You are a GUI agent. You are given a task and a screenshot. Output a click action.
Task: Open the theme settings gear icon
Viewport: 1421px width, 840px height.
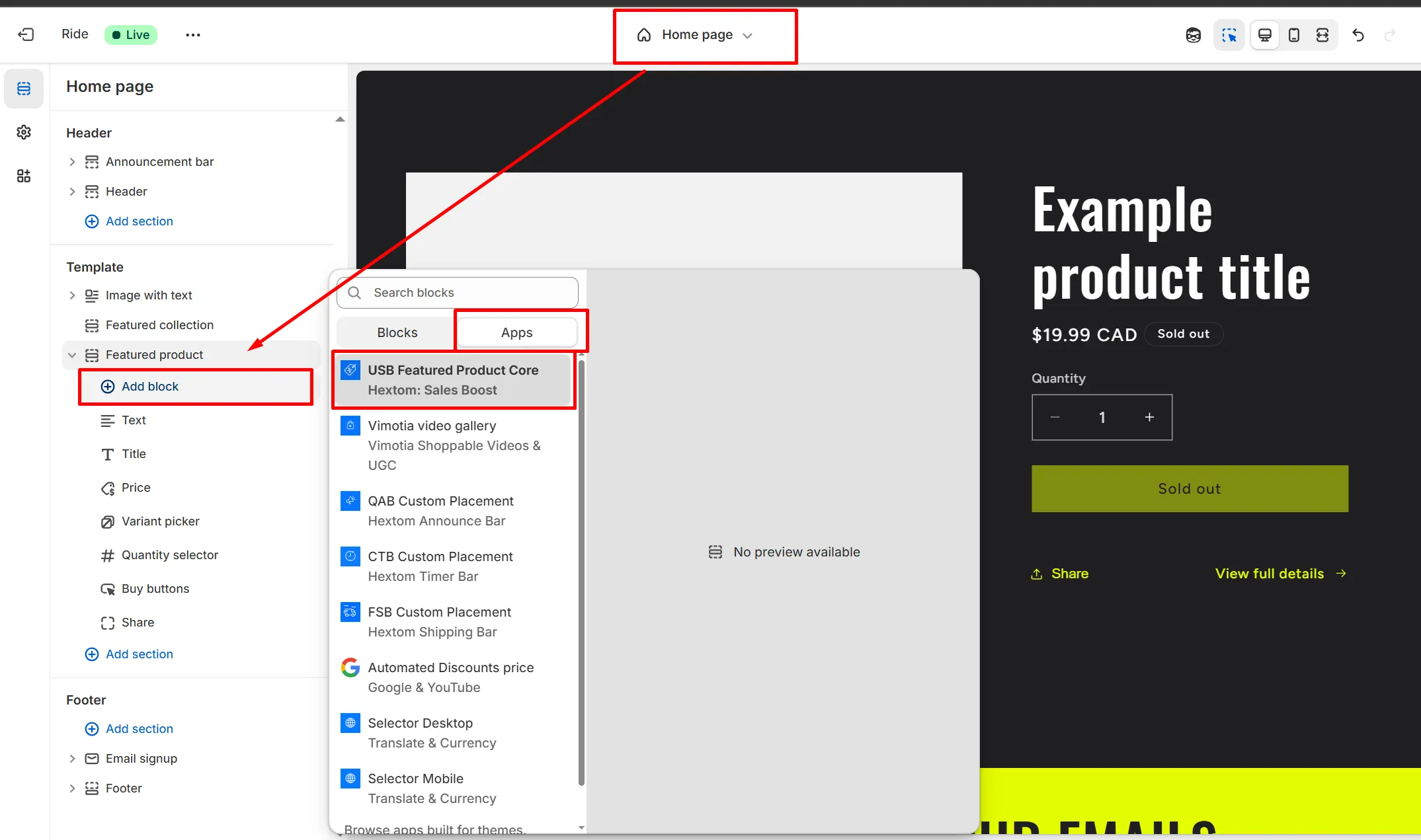click(x=24, y=132)
